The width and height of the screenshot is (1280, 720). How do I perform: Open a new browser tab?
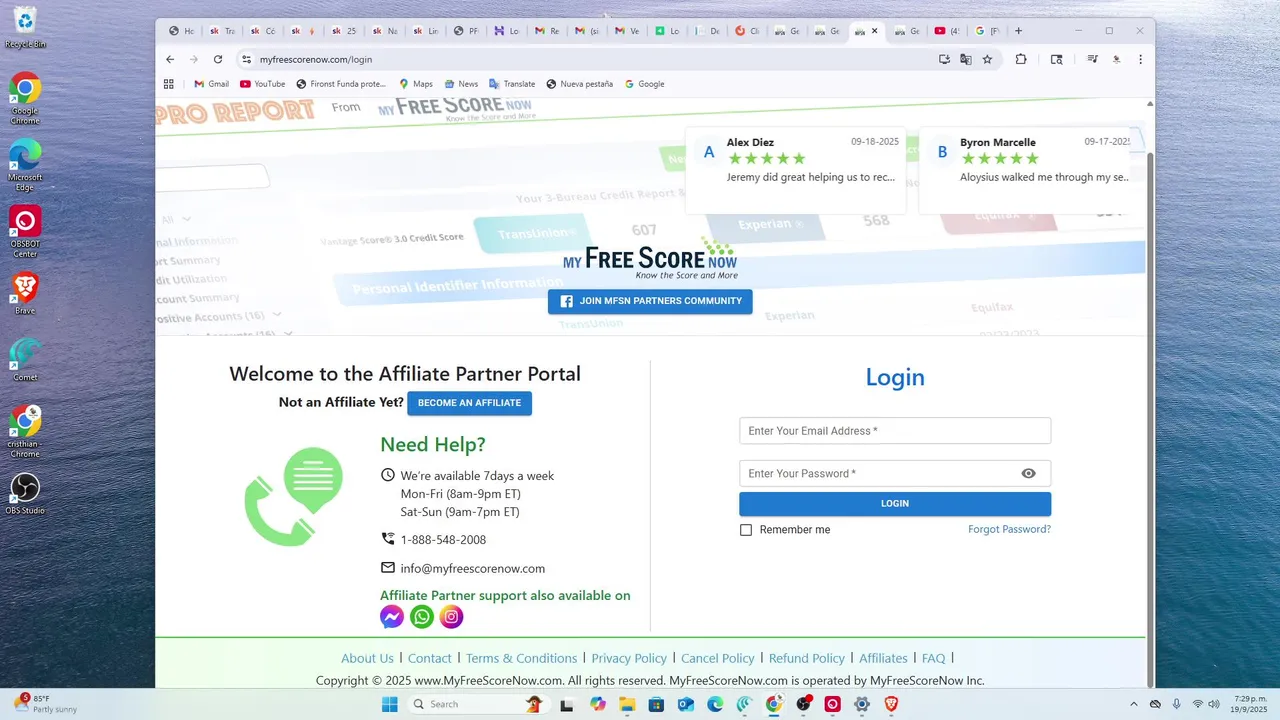tap(1018, 31)
